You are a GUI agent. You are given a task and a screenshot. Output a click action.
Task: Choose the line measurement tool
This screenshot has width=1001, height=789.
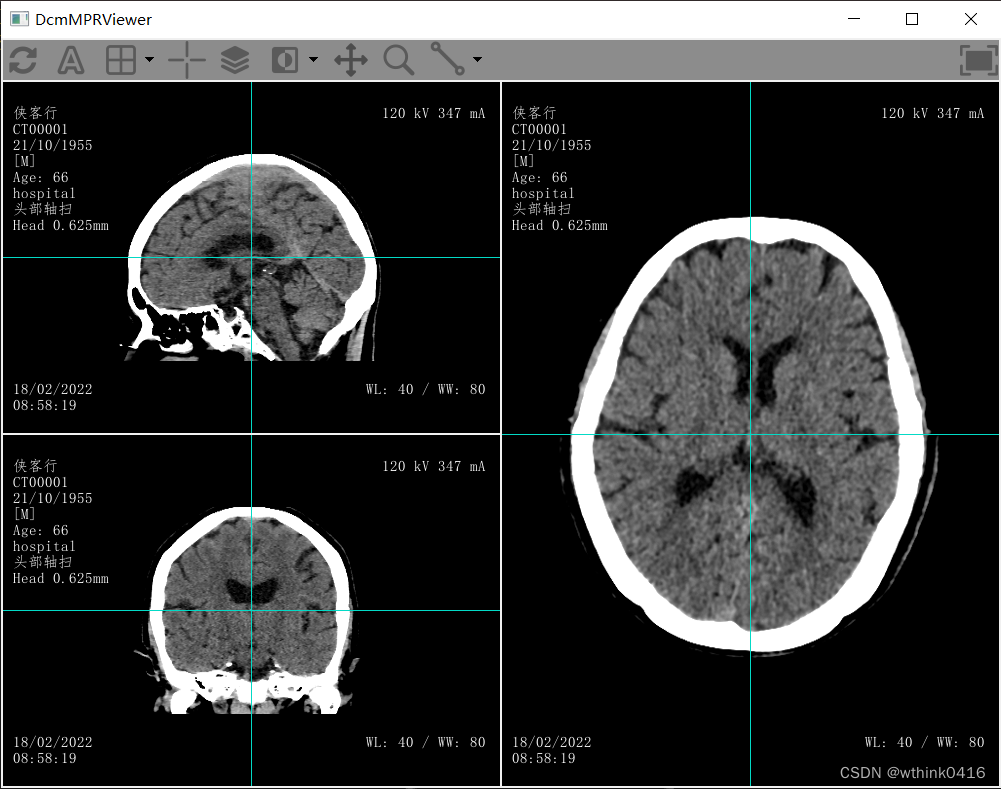[x=448, y=59]
